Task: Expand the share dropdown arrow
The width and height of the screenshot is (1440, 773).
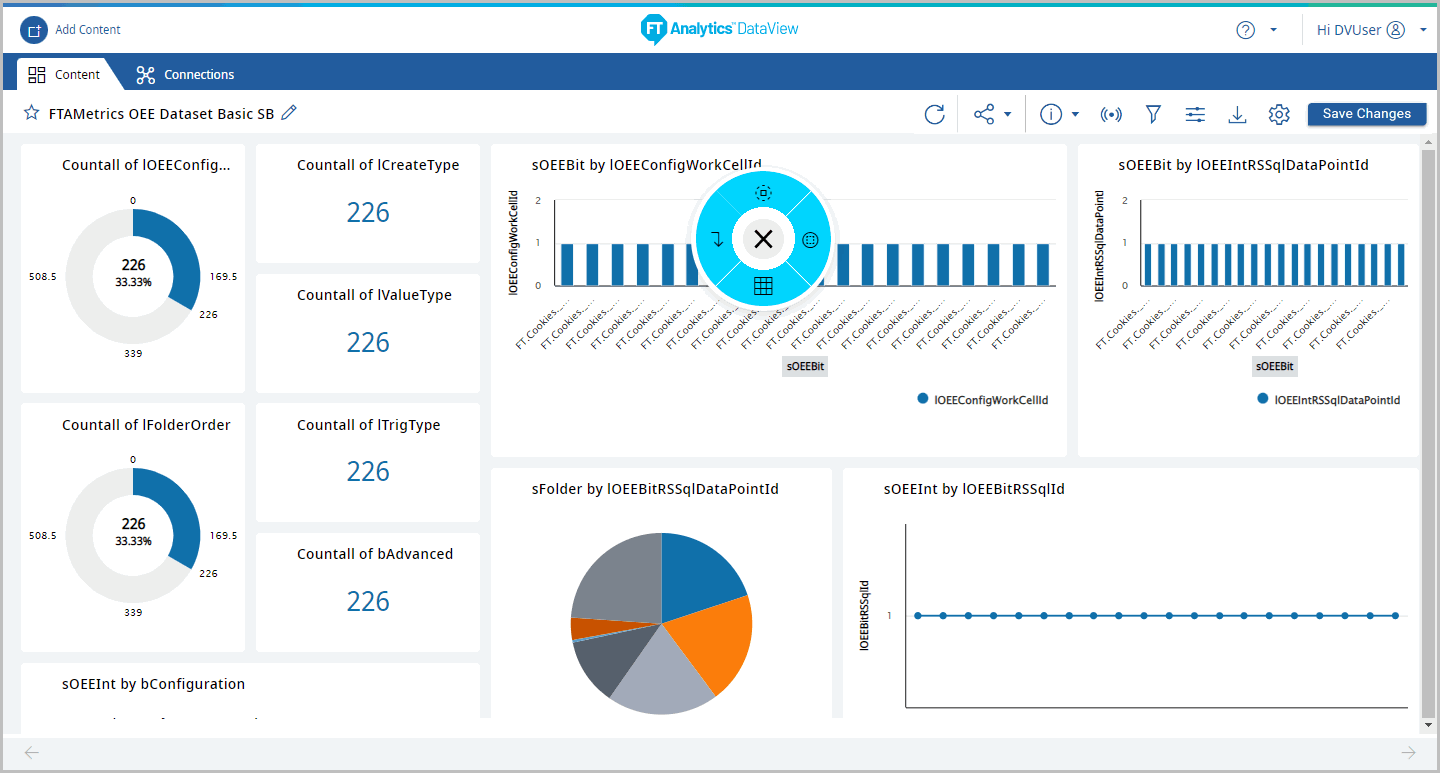Action: [x=1008, y=115]
